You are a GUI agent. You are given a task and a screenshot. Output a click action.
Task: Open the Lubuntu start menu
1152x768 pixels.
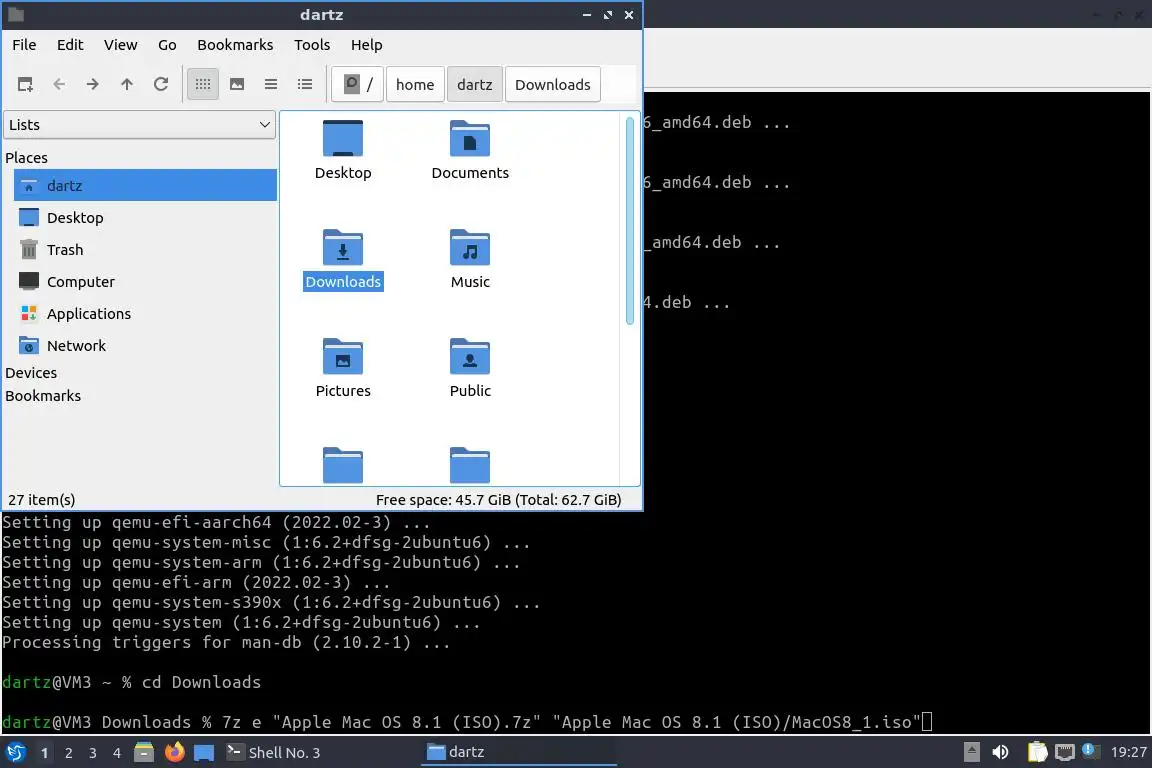tap(15, 752)
